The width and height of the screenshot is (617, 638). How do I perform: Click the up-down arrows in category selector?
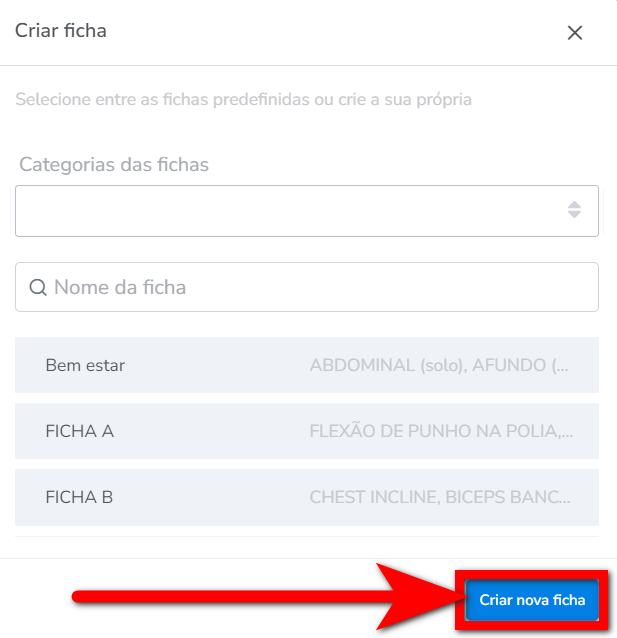[x=574, y=210]
